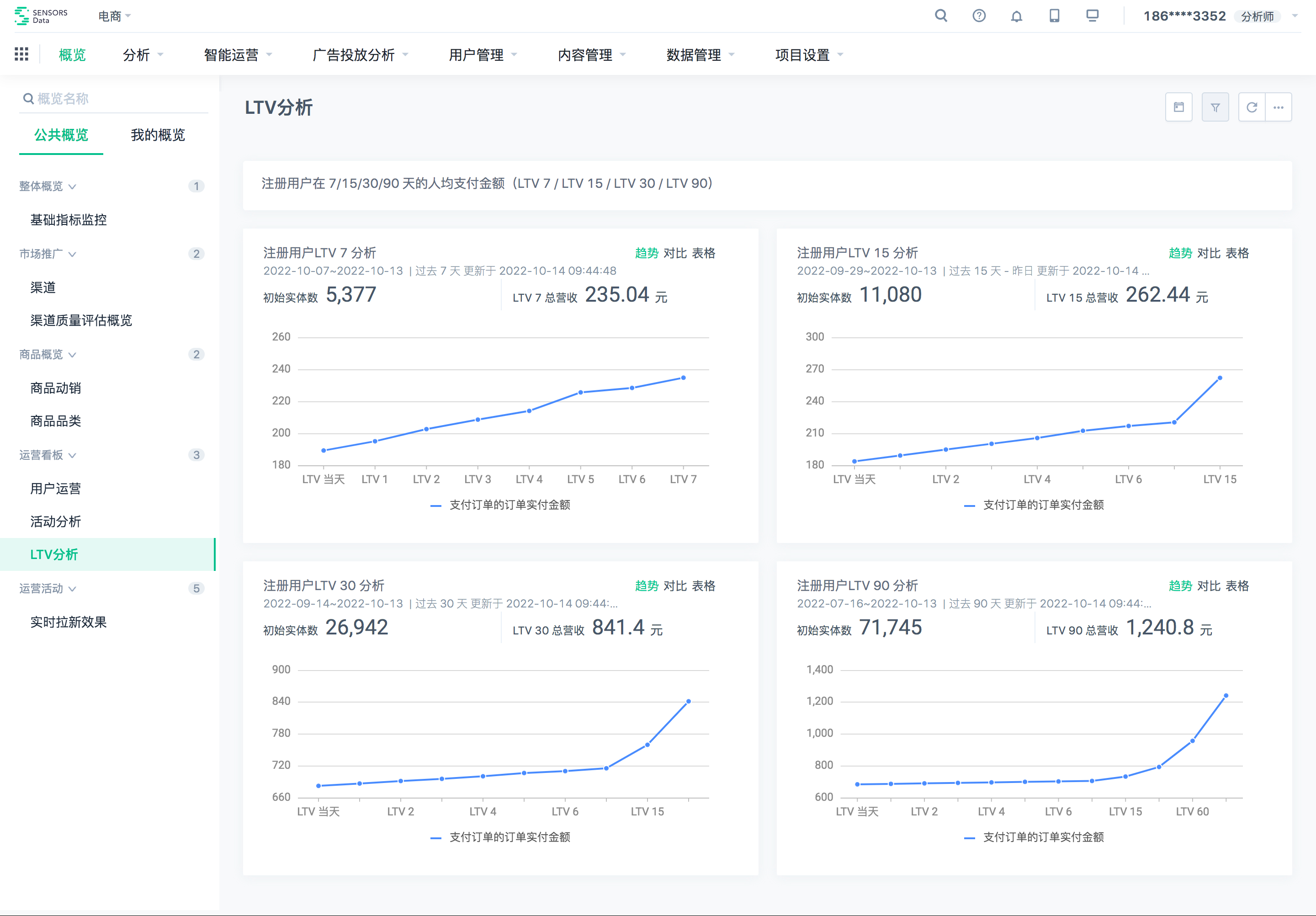
Task: Open the apps grid icon
Action: 21,54
